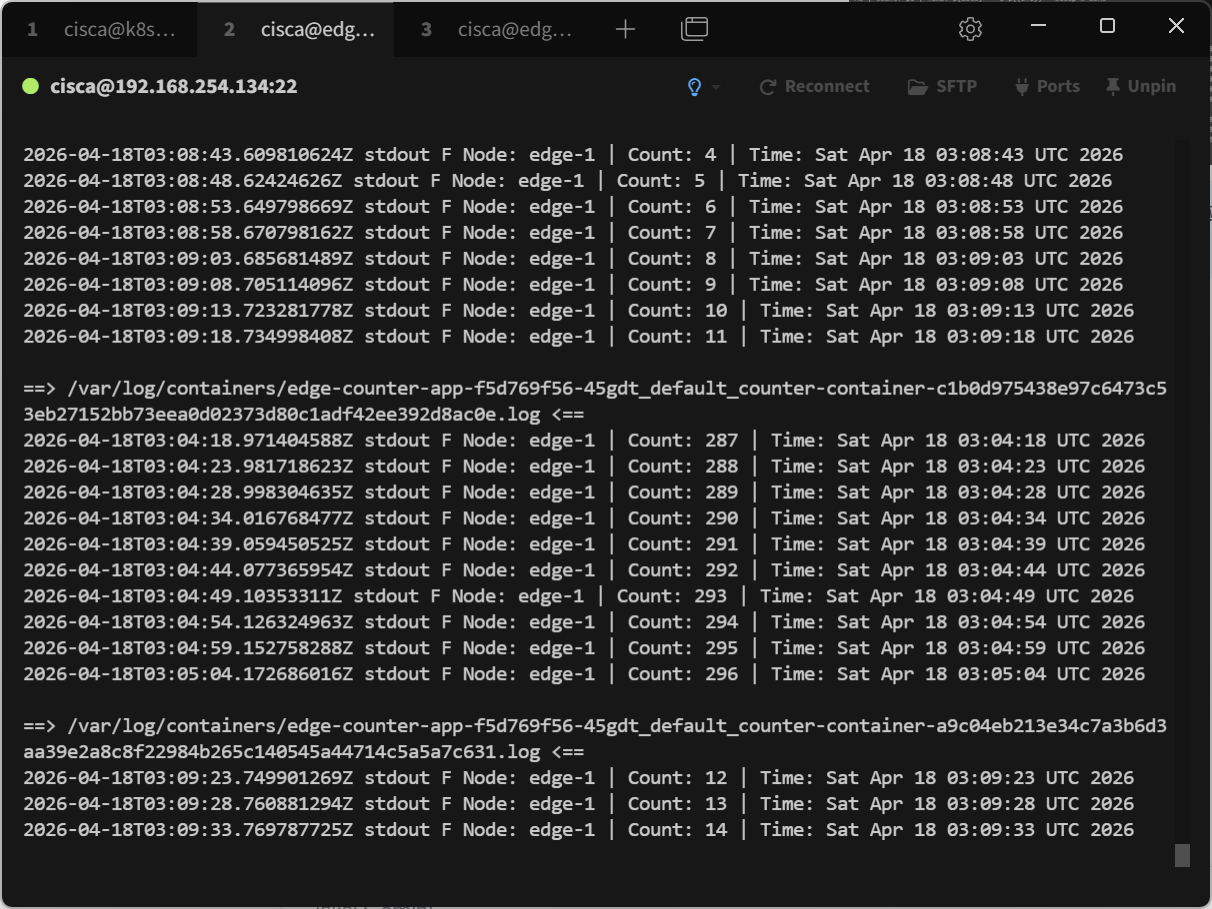
Task: Click the terminal cursor block at bottom right
Action: 1182,855
